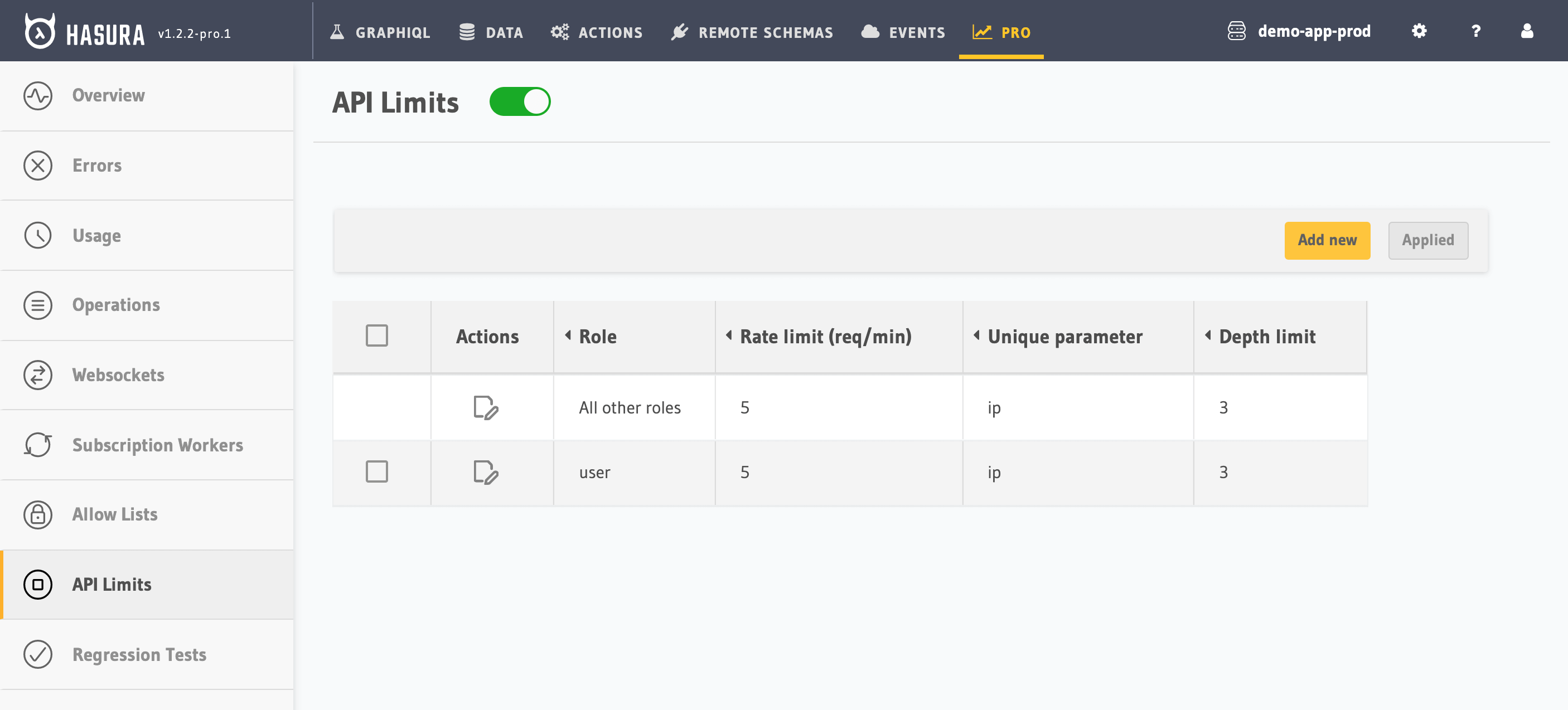Screen dimensions: 1568x710
Task: Open the user profile icon
Action: pyautogui.click(x=1527, y=31)
